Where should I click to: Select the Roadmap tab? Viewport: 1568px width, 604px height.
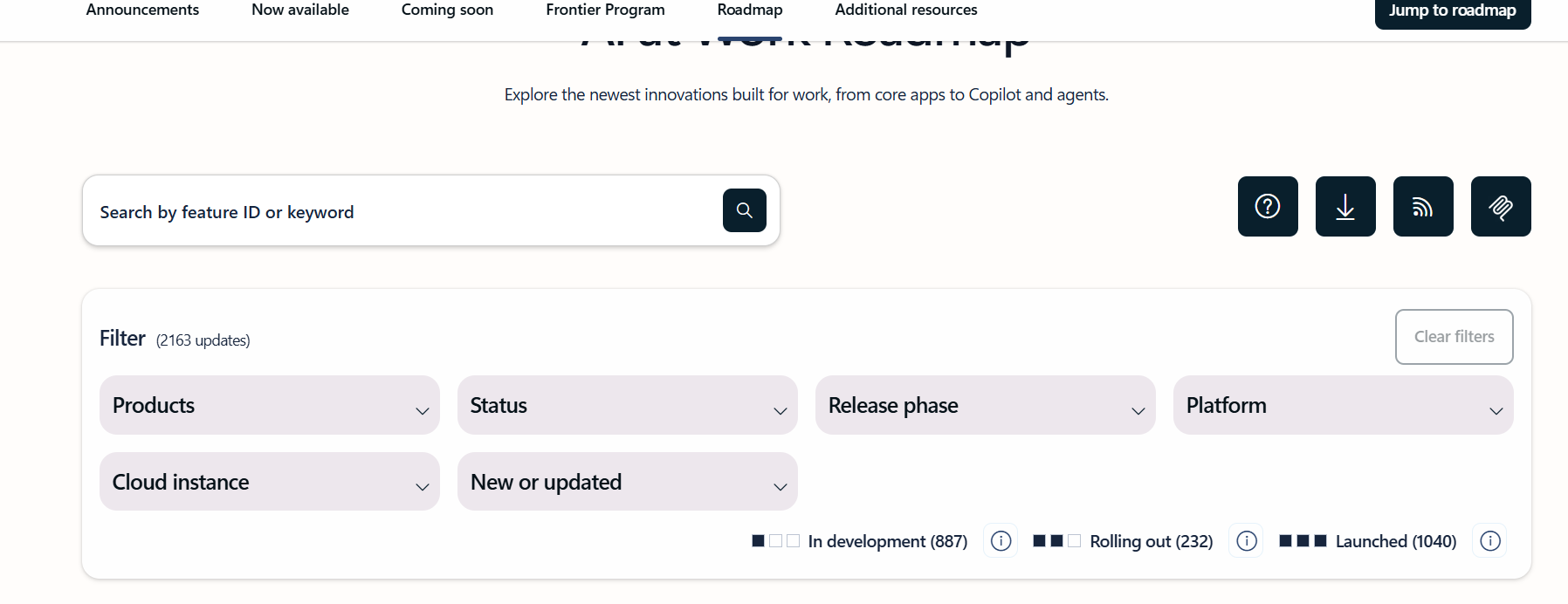tap(750, 10)
